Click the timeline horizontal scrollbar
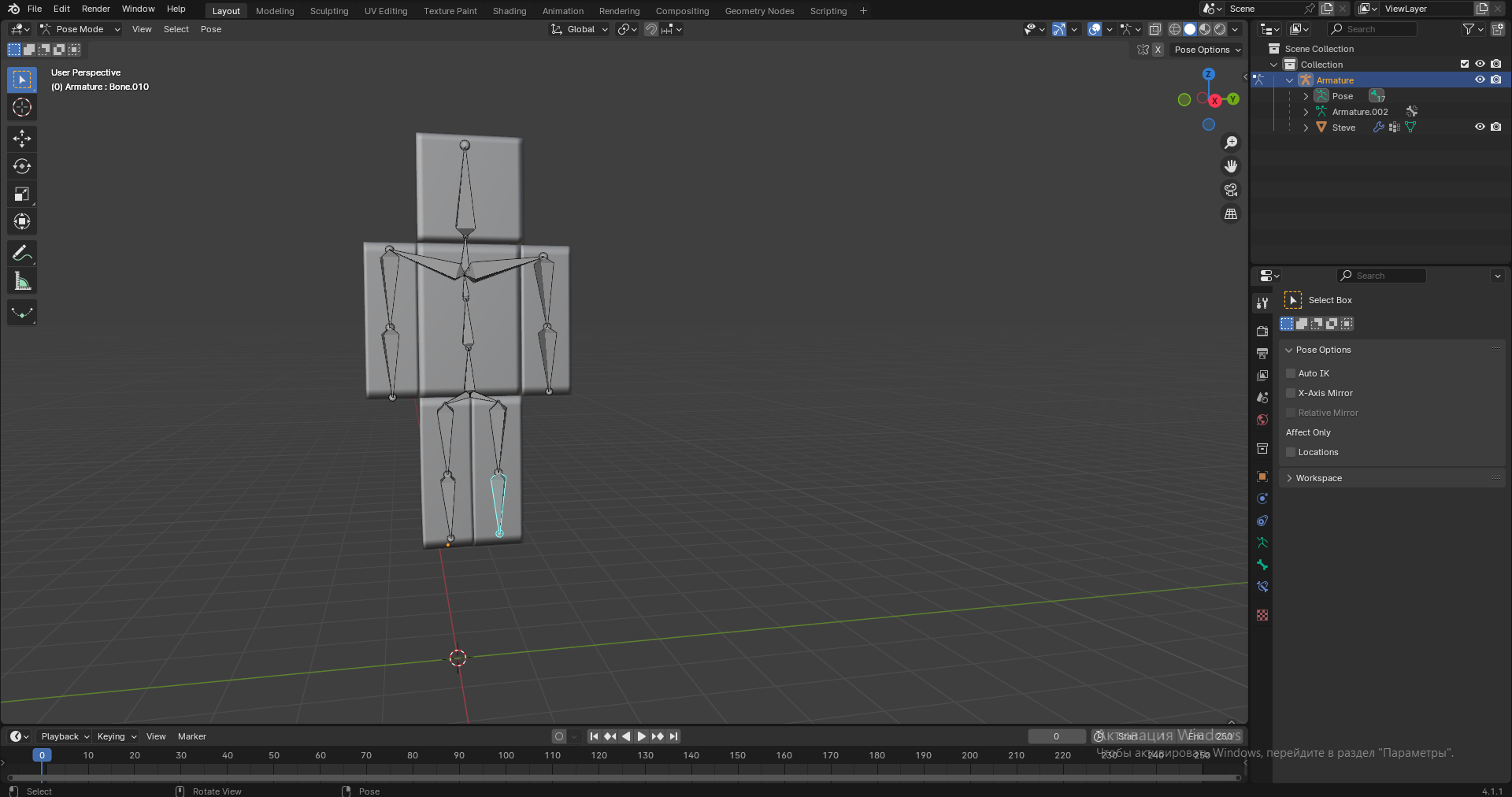The image size is (1512, 797). click(624, 777)
